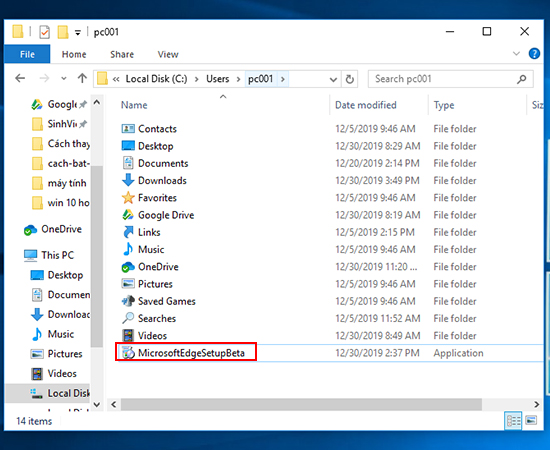
Task: Click the Music note icon in file list
Action: point(128,249)
